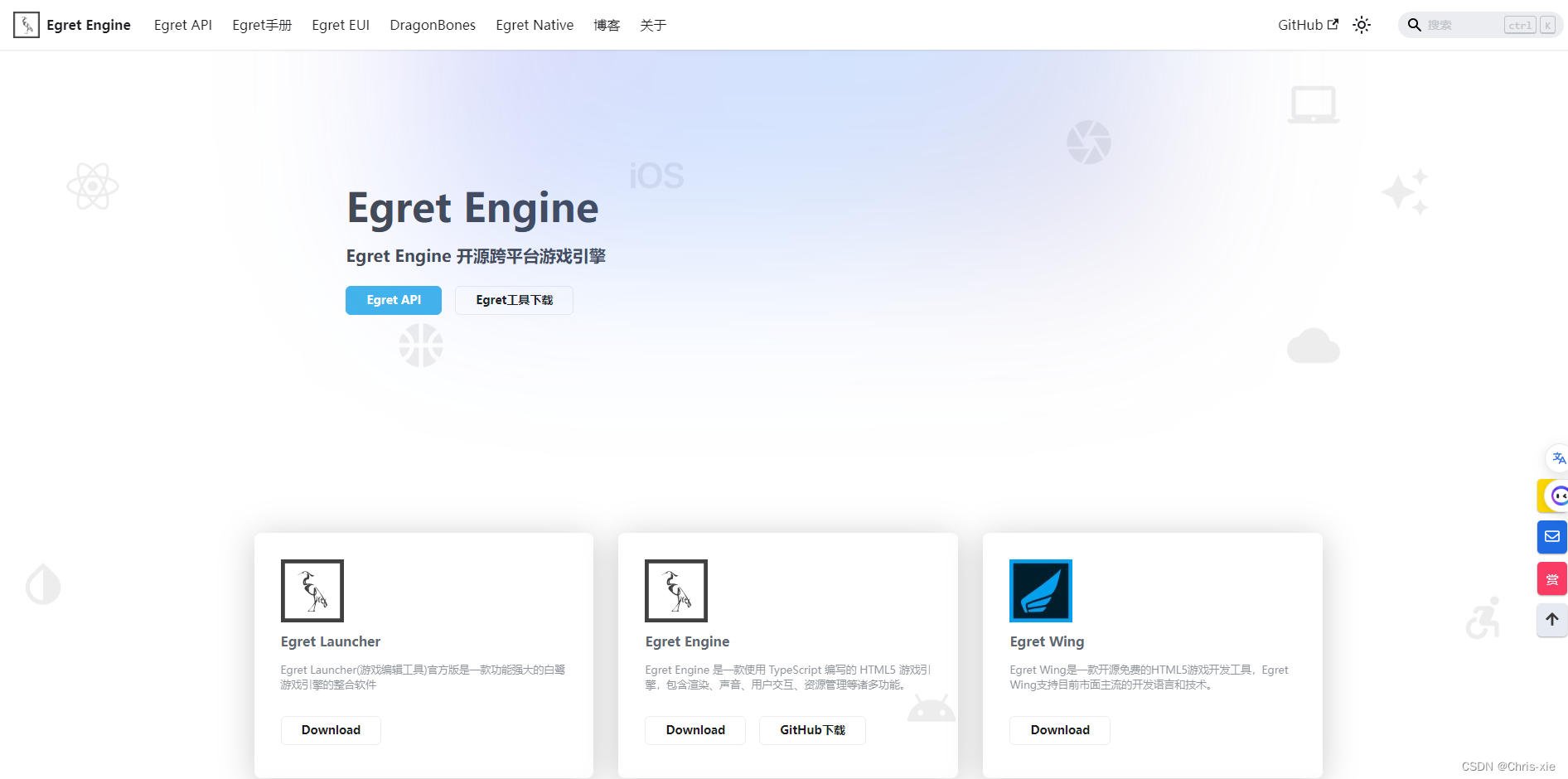
Task: Open the 关于 menu item
Action: [654, 25]
